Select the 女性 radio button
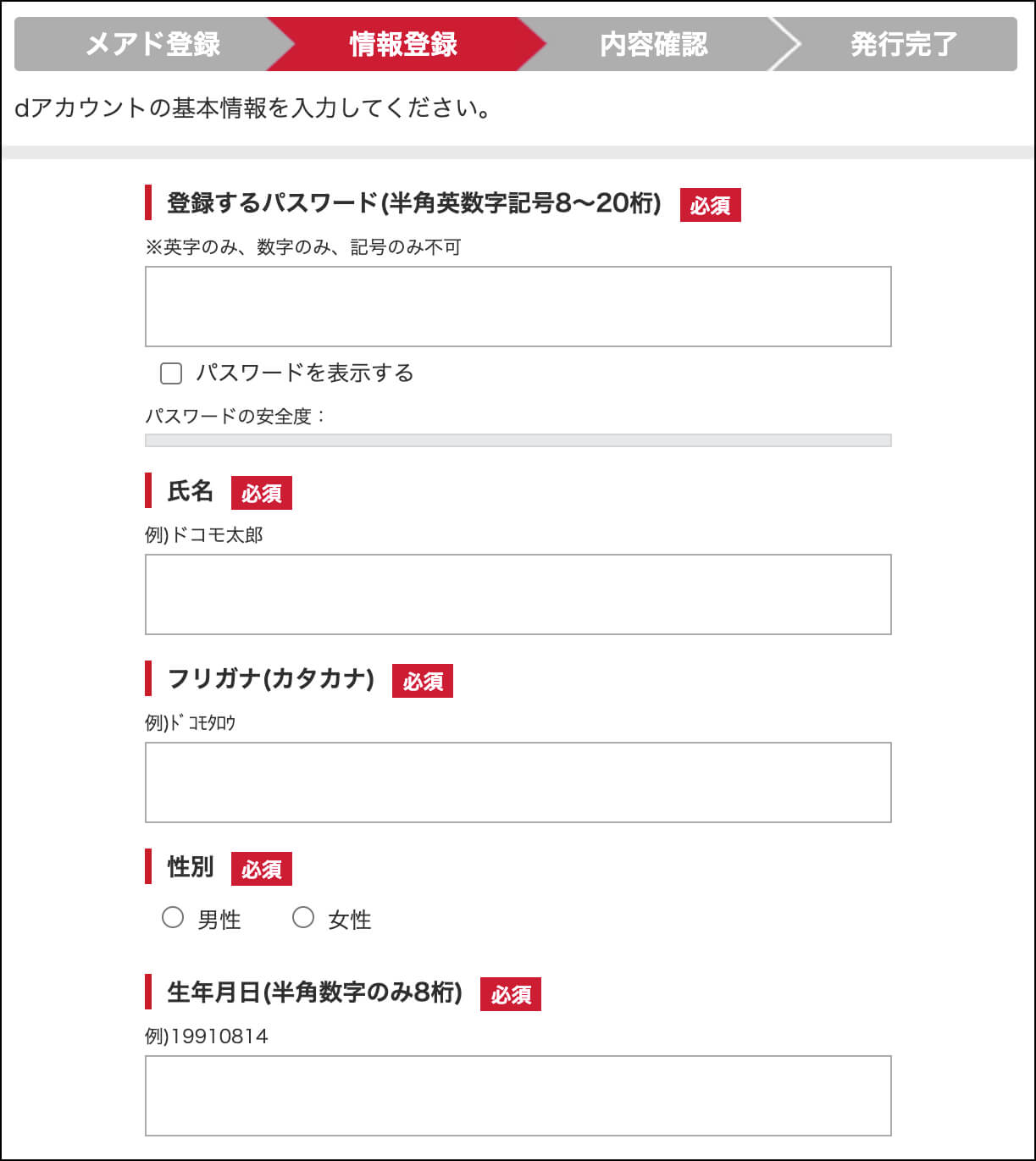The image size is (1036, 1161). point(303,918)
